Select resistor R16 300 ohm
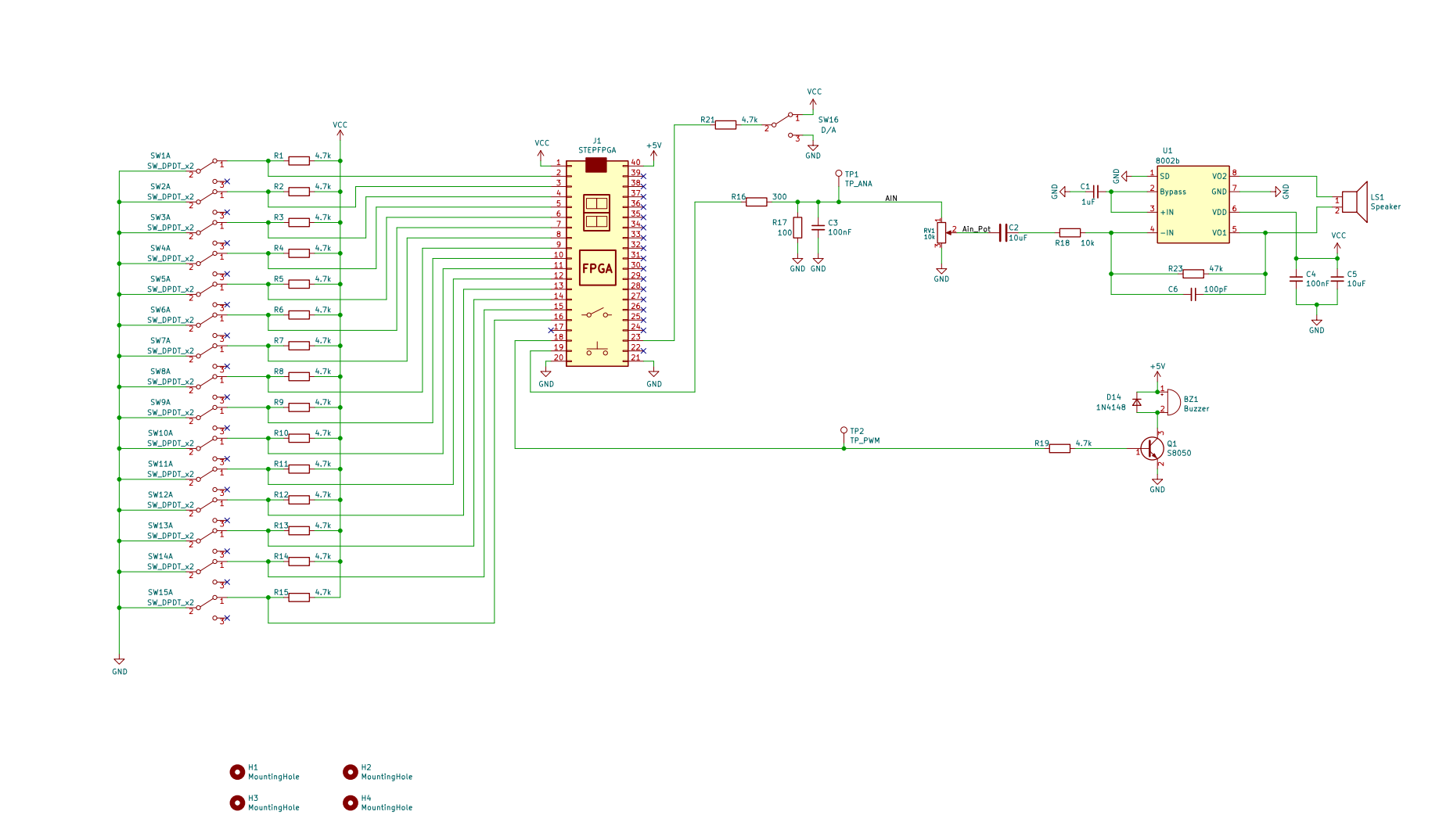 (x=757, y=202)
